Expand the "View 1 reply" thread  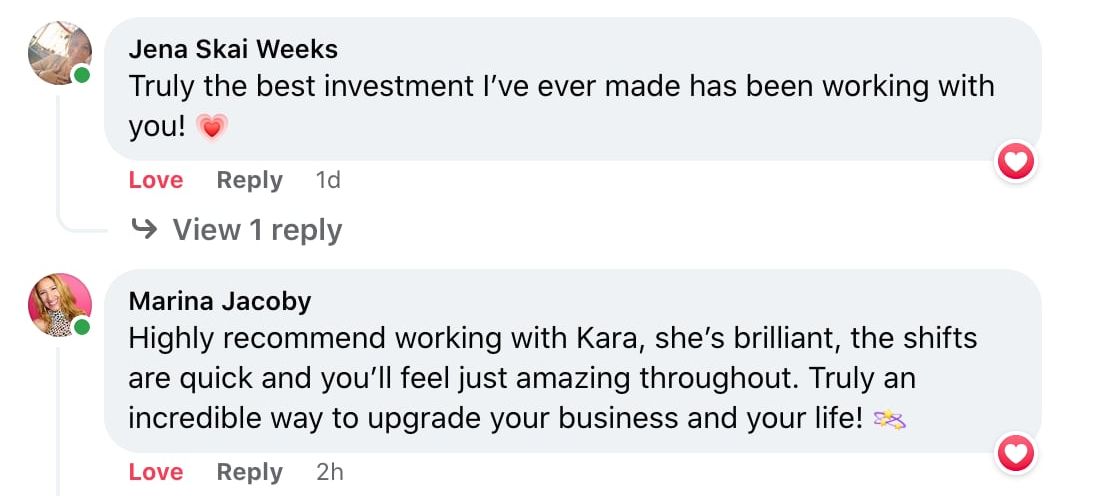(x=257, y=230)
